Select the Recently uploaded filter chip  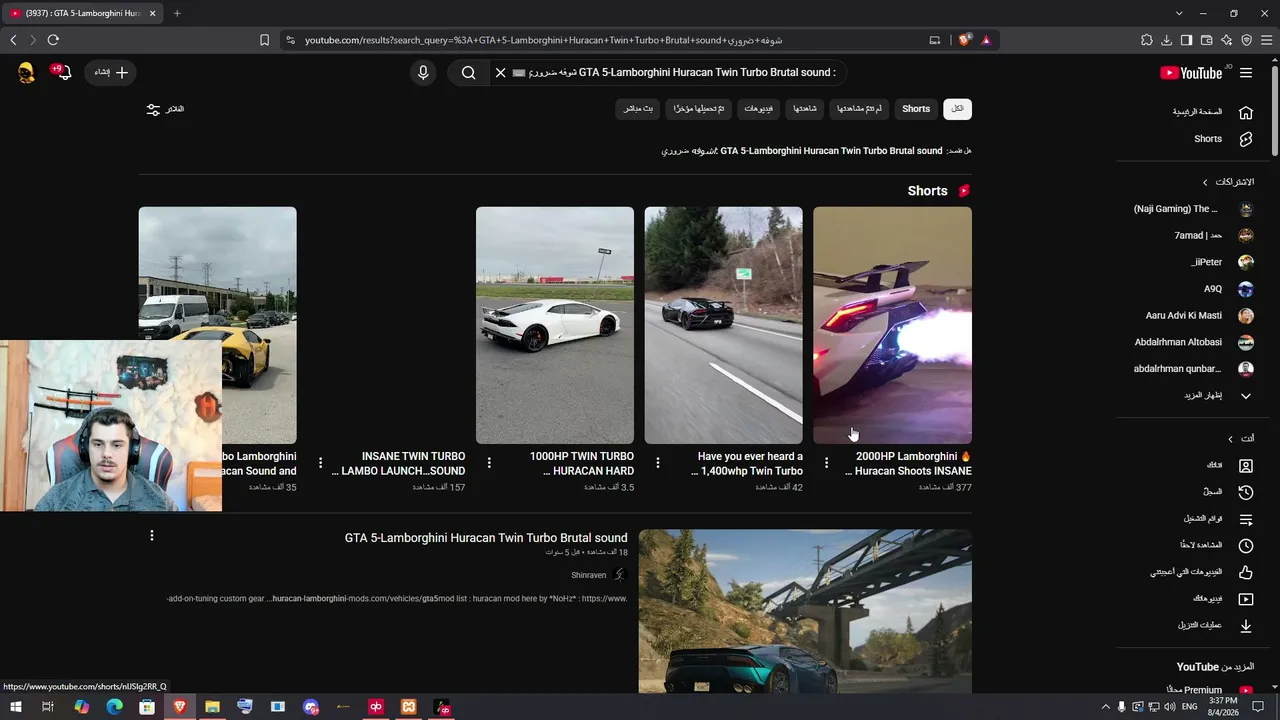click(699, 109)
